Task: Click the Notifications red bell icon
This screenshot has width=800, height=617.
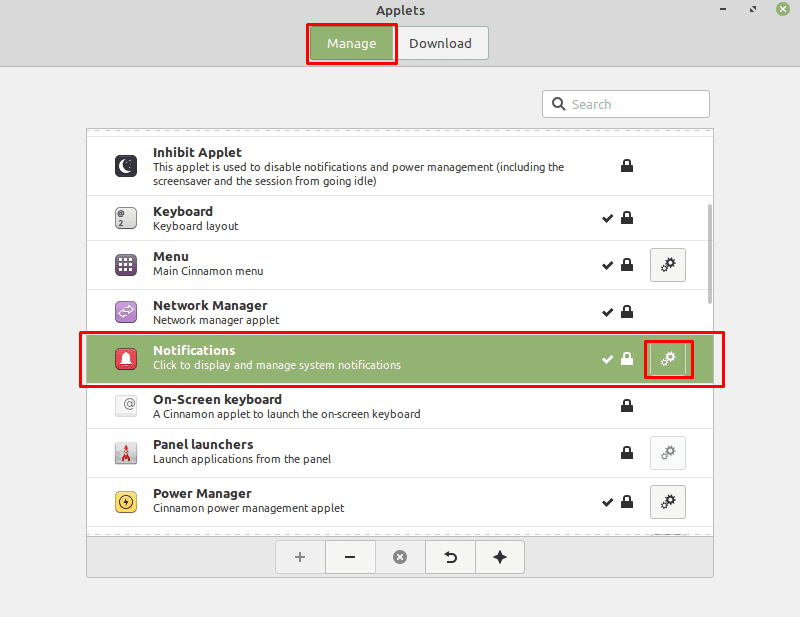Action: tap(126, 359)
